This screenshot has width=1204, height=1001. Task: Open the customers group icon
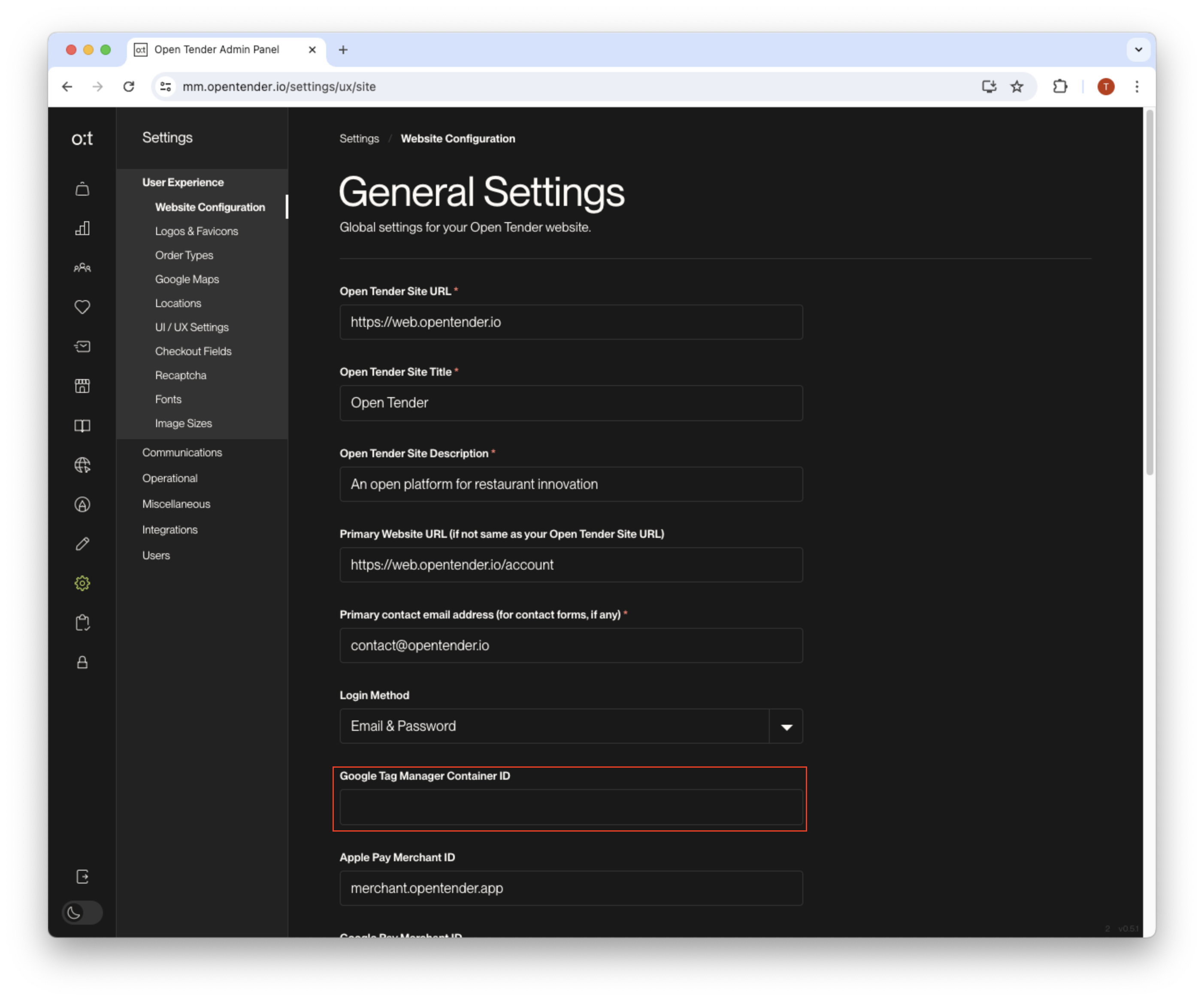(82, 268)
